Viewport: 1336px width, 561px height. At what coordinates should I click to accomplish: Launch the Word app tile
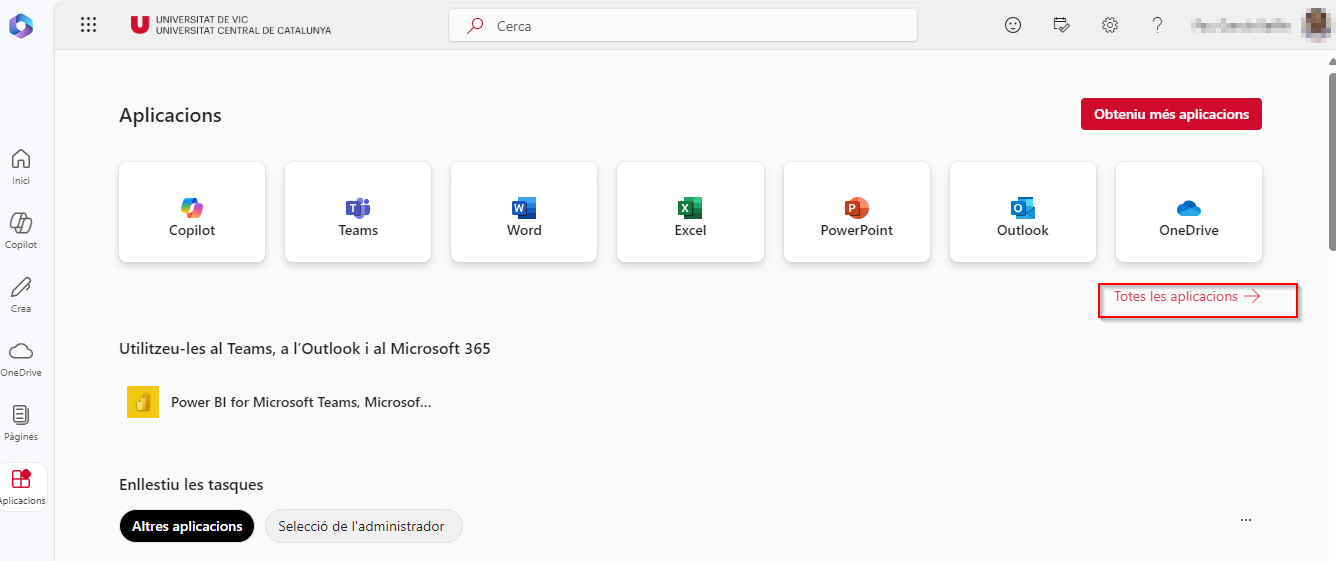[524, 212]
